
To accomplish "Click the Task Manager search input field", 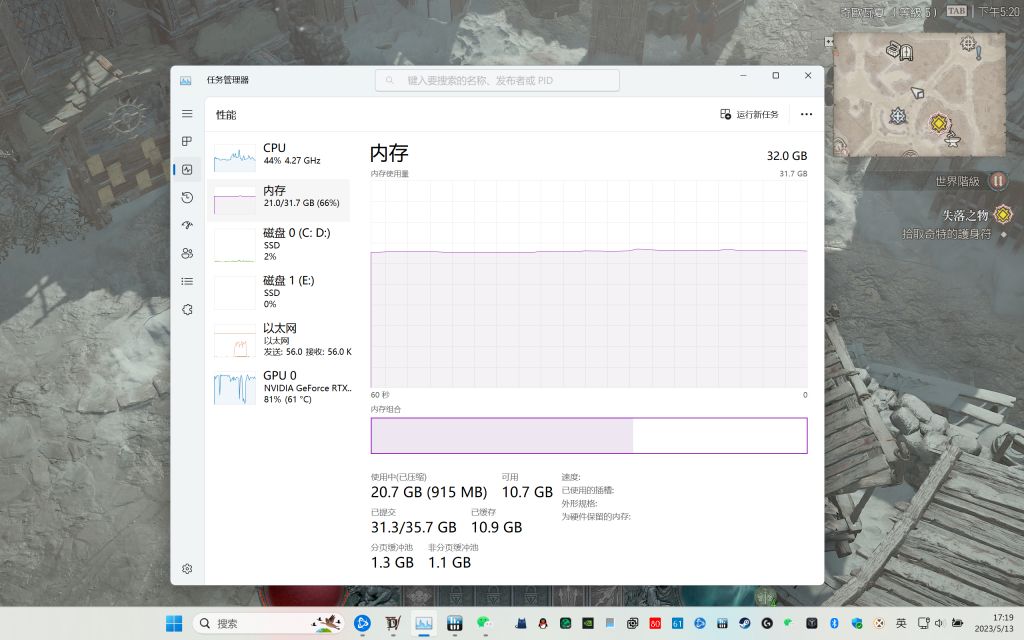I will coord(497,79).
